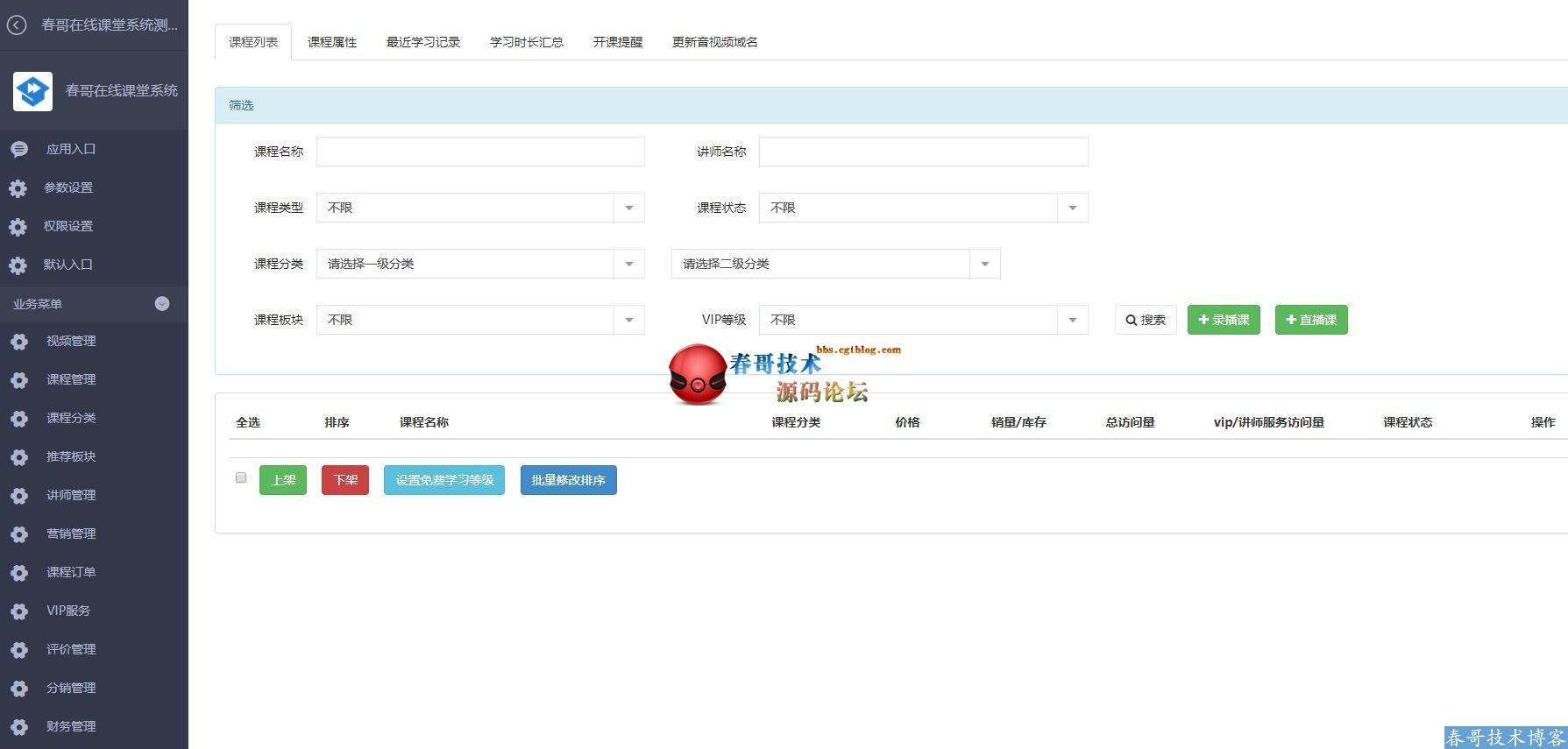1568x749 pixels.
Task: Click the gear icon beside 课程分类
Action: (18, 419)
